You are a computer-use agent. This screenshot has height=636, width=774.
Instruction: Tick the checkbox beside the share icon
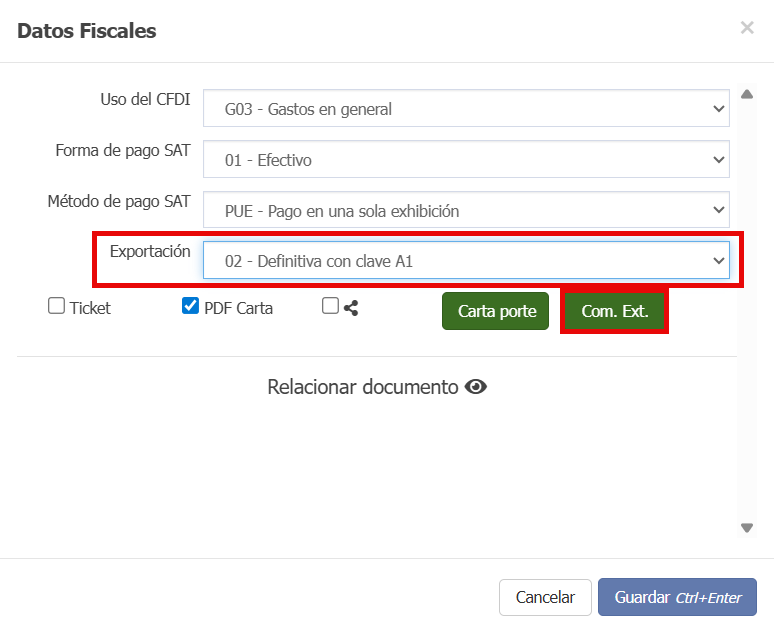pyautogui.click(x=330, y=307)
